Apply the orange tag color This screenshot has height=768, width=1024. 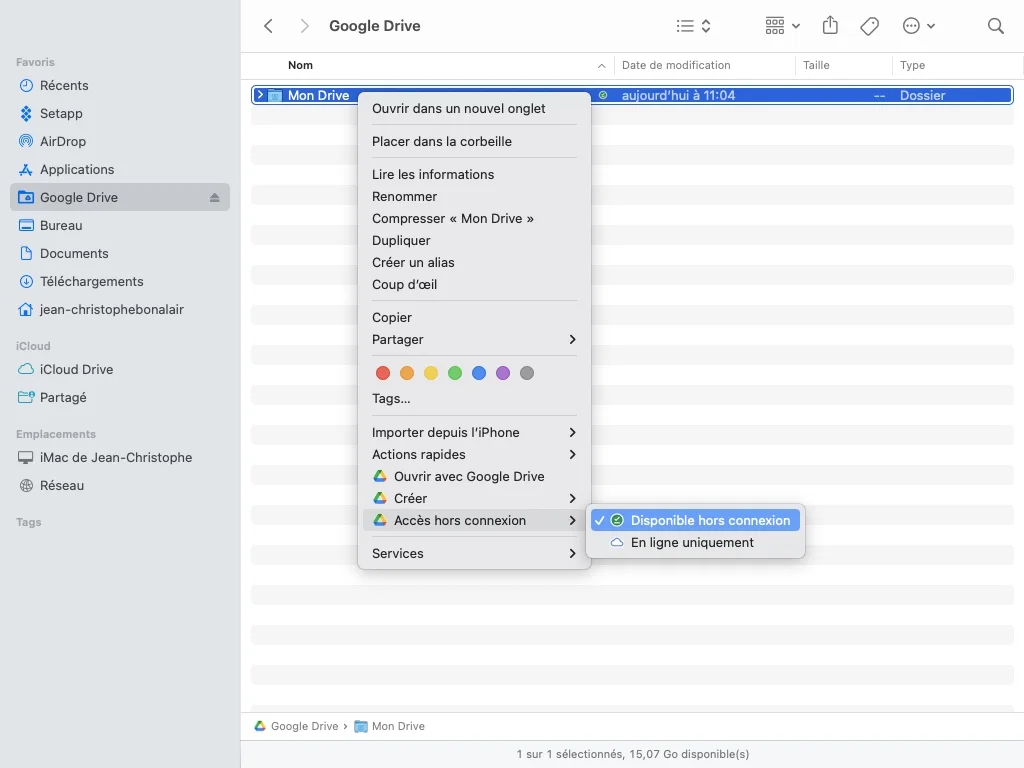point(407,373)
